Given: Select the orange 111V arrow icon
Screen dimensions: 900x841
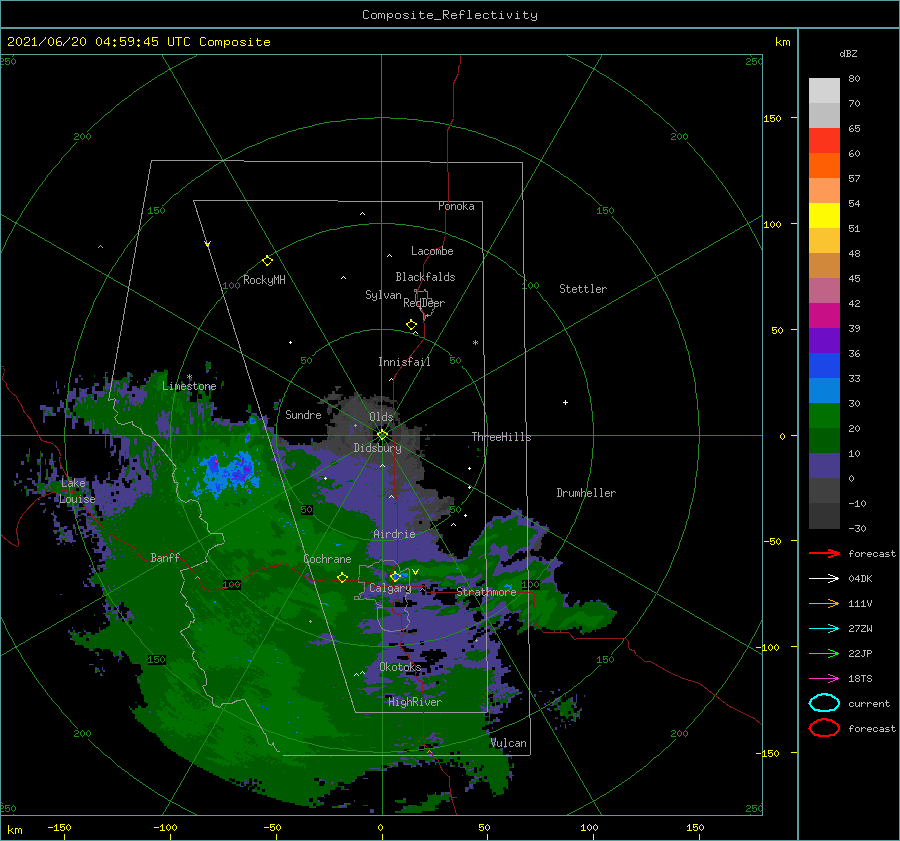Looking at the screenshot, I should (x=824, y=603).
